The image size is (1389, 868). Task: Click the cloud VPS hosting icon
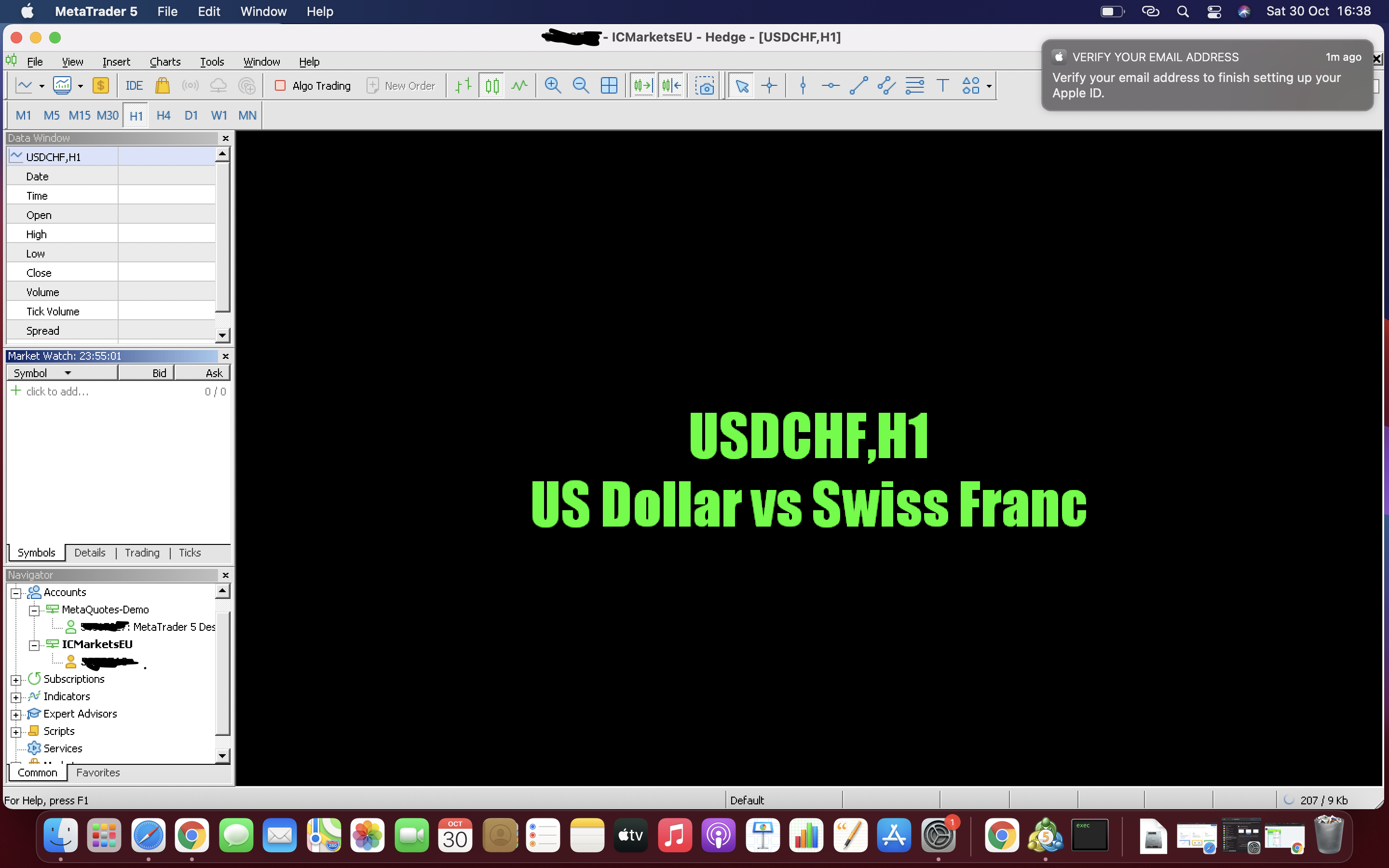[x=218, y=85]
